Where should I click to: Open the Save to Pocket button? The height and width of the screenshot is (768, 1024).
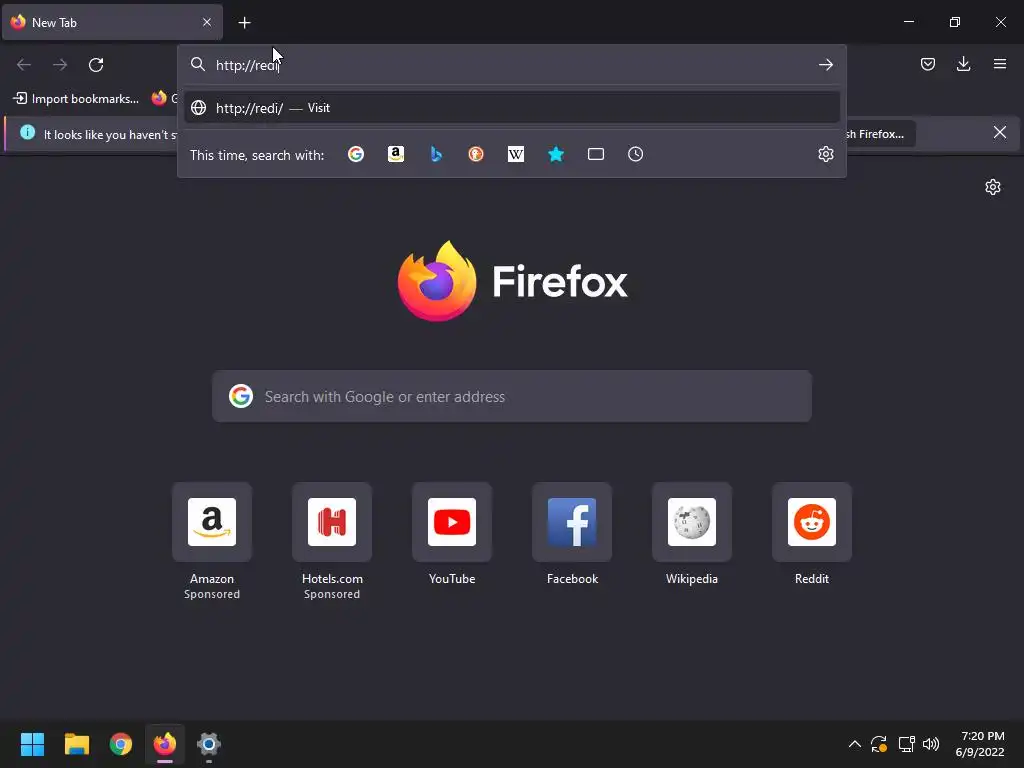[x=928, y=64]
